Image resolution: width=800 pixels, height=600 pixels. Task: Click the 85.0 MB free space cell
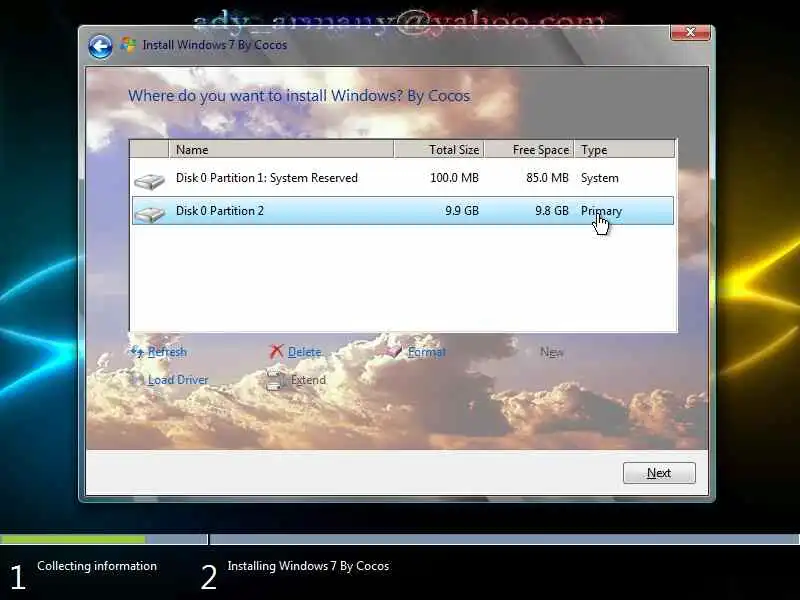547,178
